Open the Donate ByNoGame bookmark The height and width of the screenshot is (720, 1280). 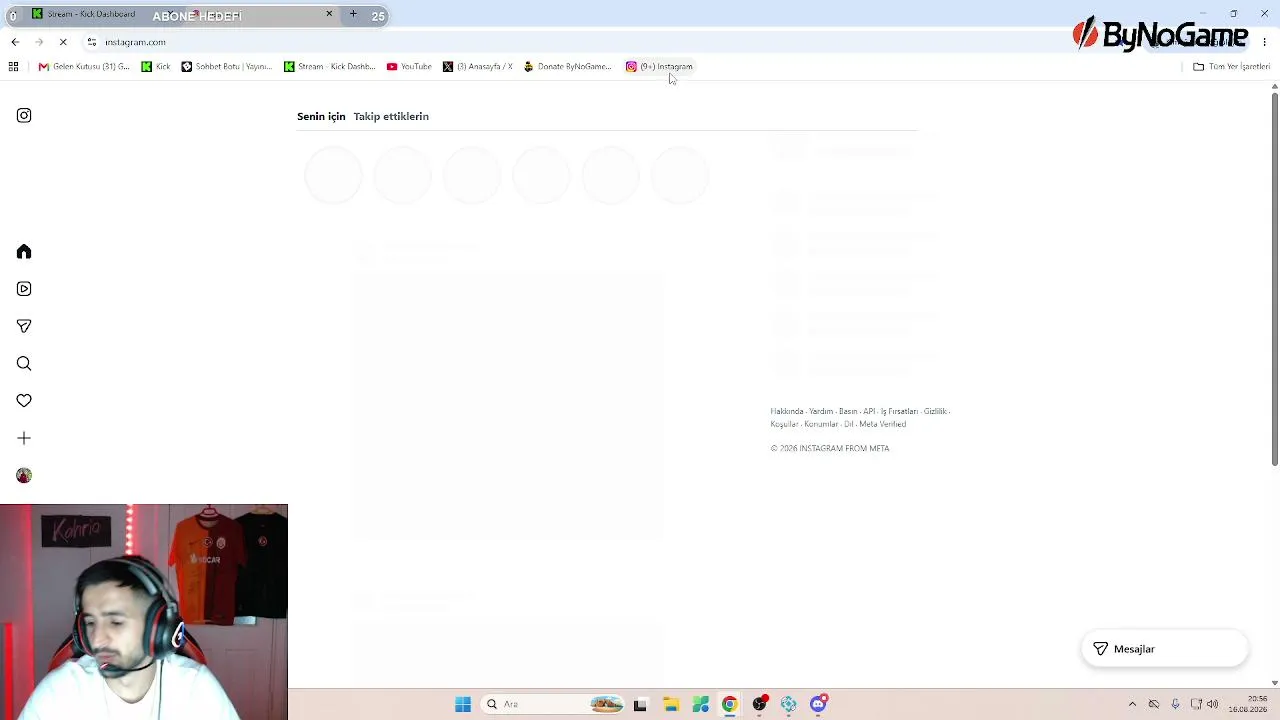click(567, 66)
